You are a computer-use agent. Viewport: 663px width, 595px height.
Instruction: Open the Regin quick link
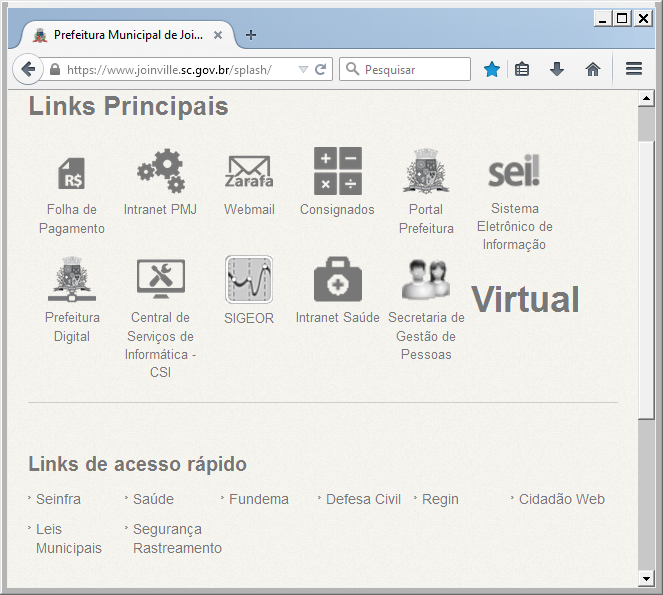tap(440, 499)
